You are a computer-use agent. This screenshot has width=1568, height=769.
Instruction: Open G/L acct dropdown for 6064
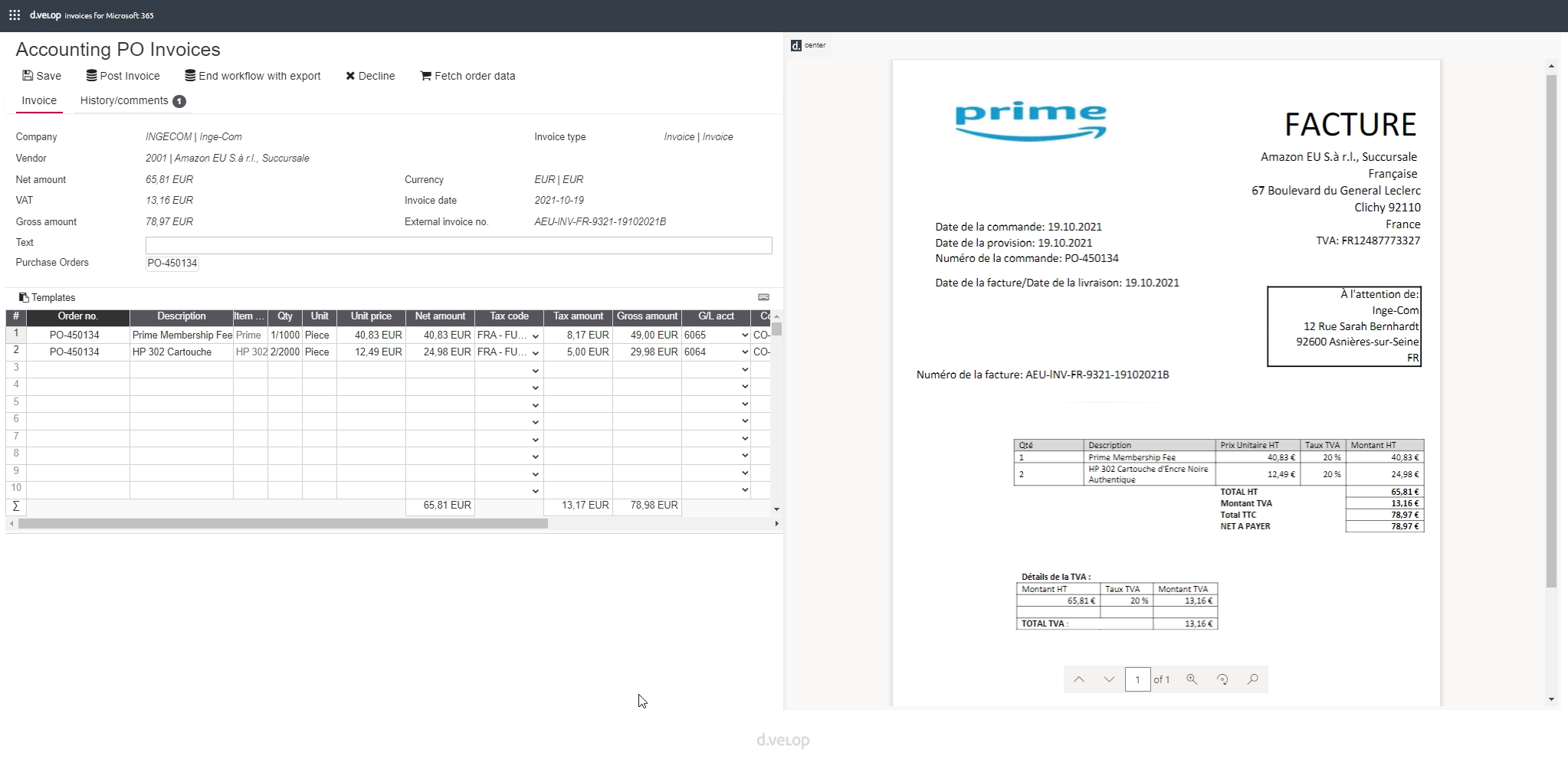744,352
